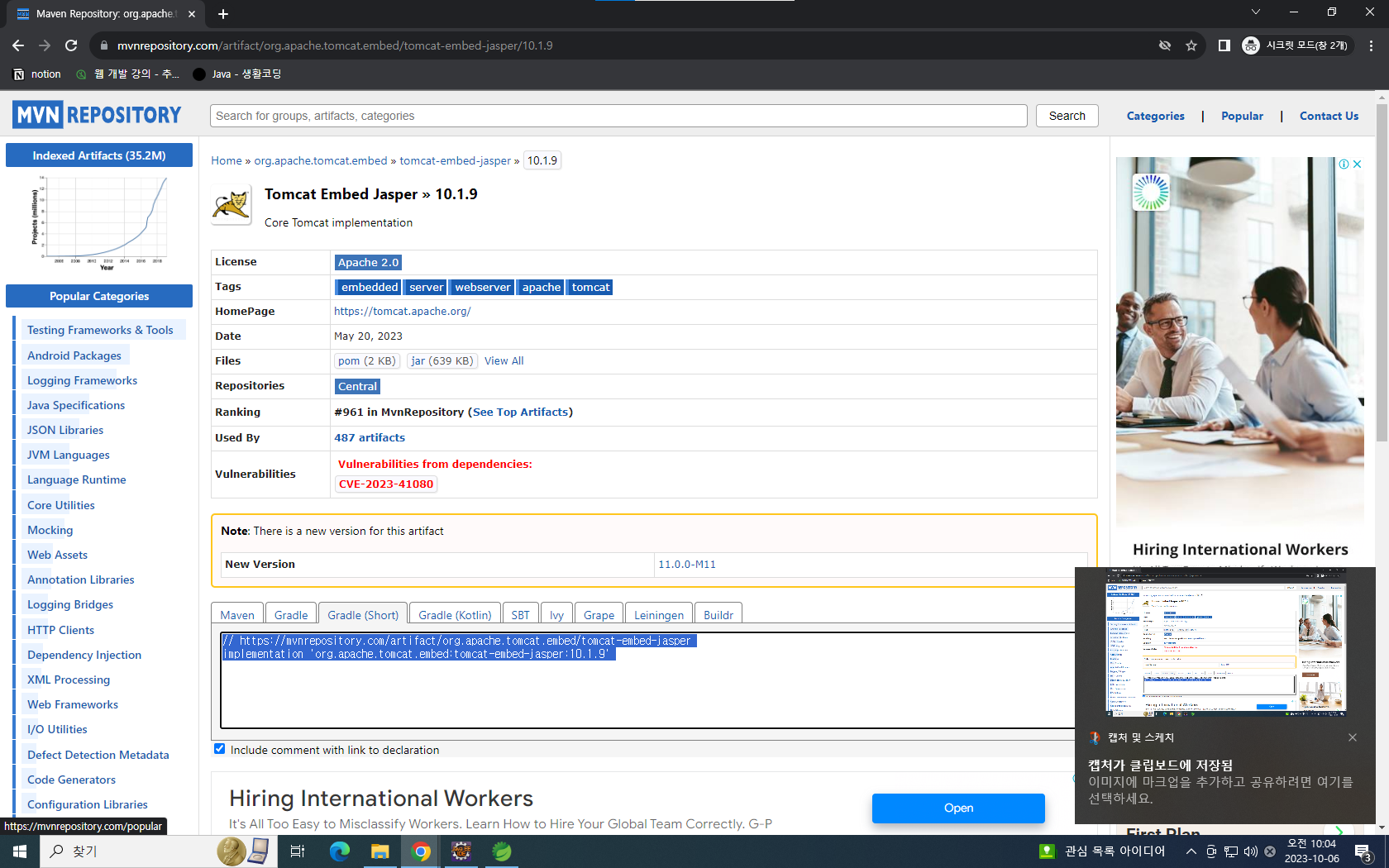Open Chrome three-dot menu

1371,45
